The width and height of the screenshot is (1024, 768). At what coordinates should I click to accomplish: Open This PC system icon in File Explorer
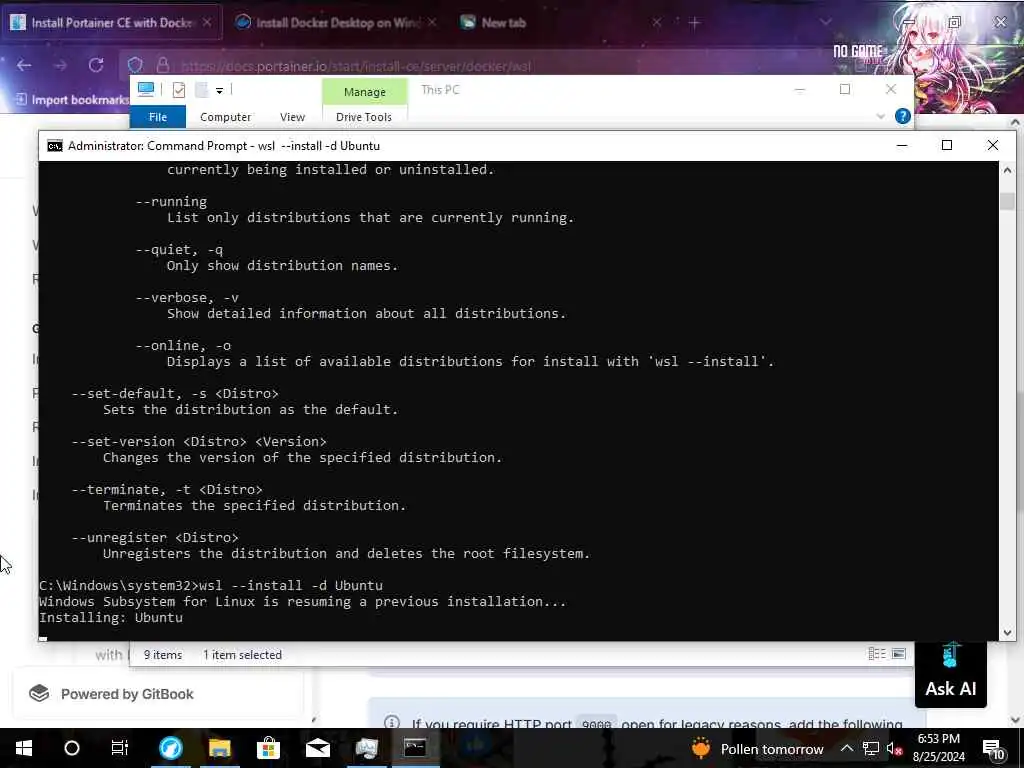pyautogui.click(x=146, y=89)
